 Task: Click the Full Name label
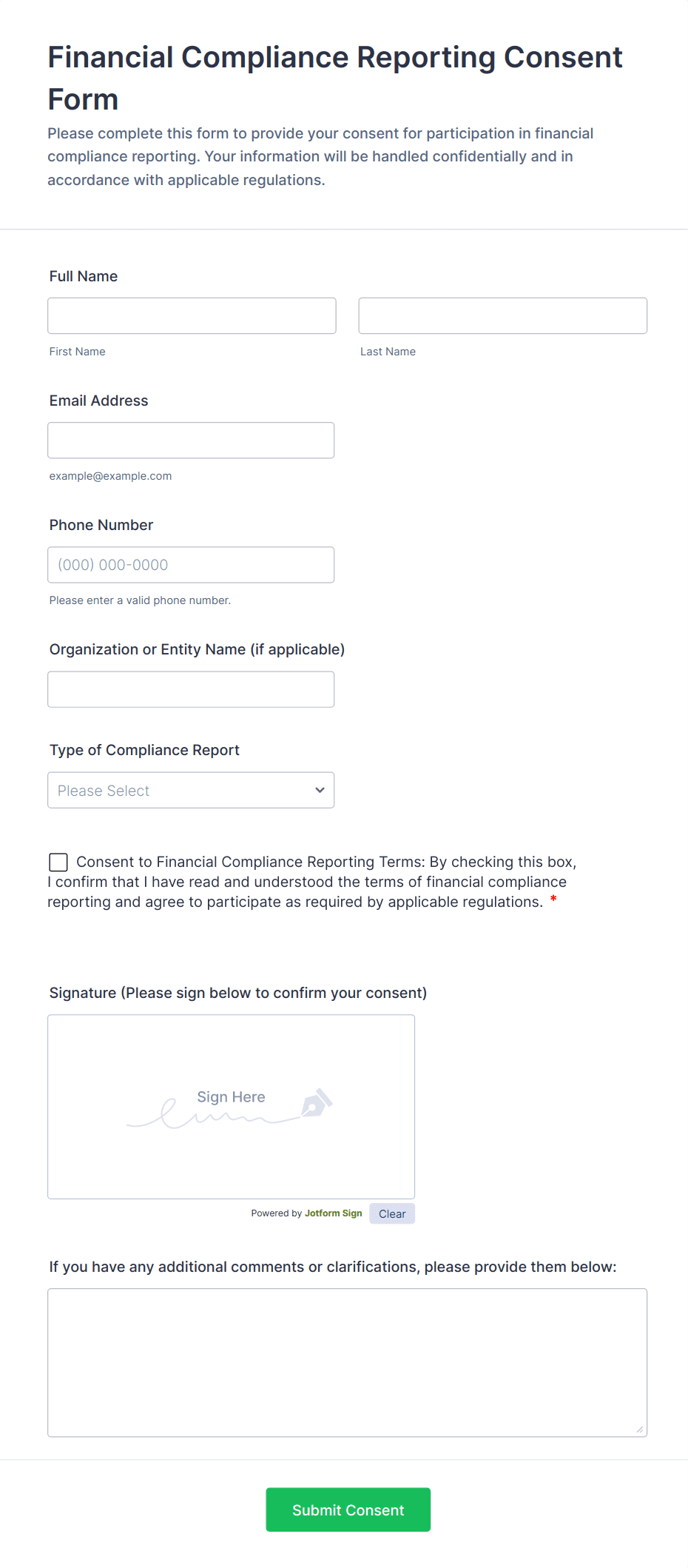84,276
